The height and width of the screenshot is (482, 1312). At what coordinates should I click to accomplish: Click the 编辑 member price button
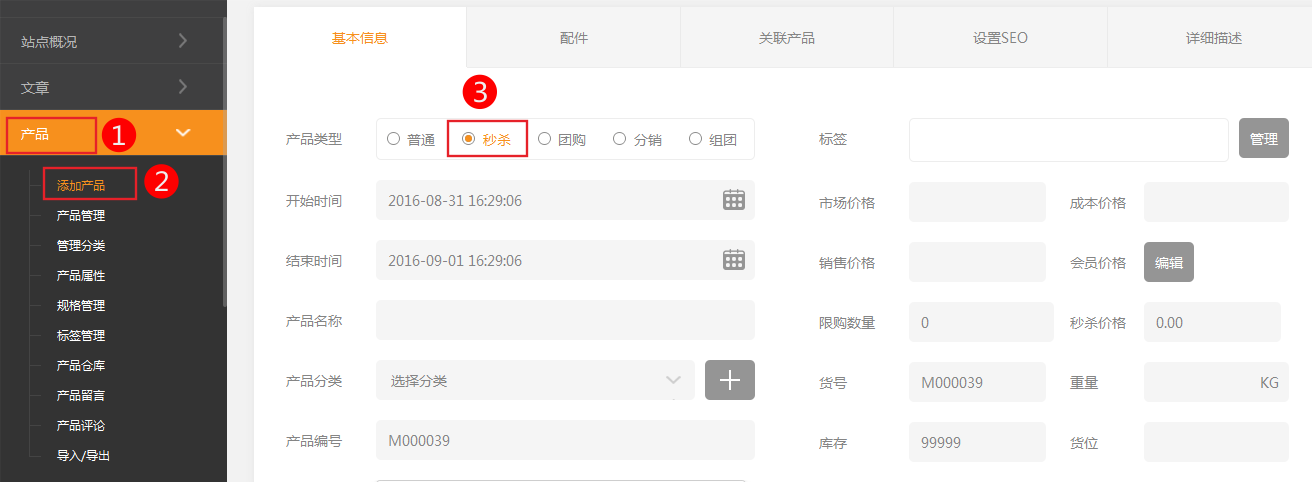pyautogui.click(x=1168, y=262)
